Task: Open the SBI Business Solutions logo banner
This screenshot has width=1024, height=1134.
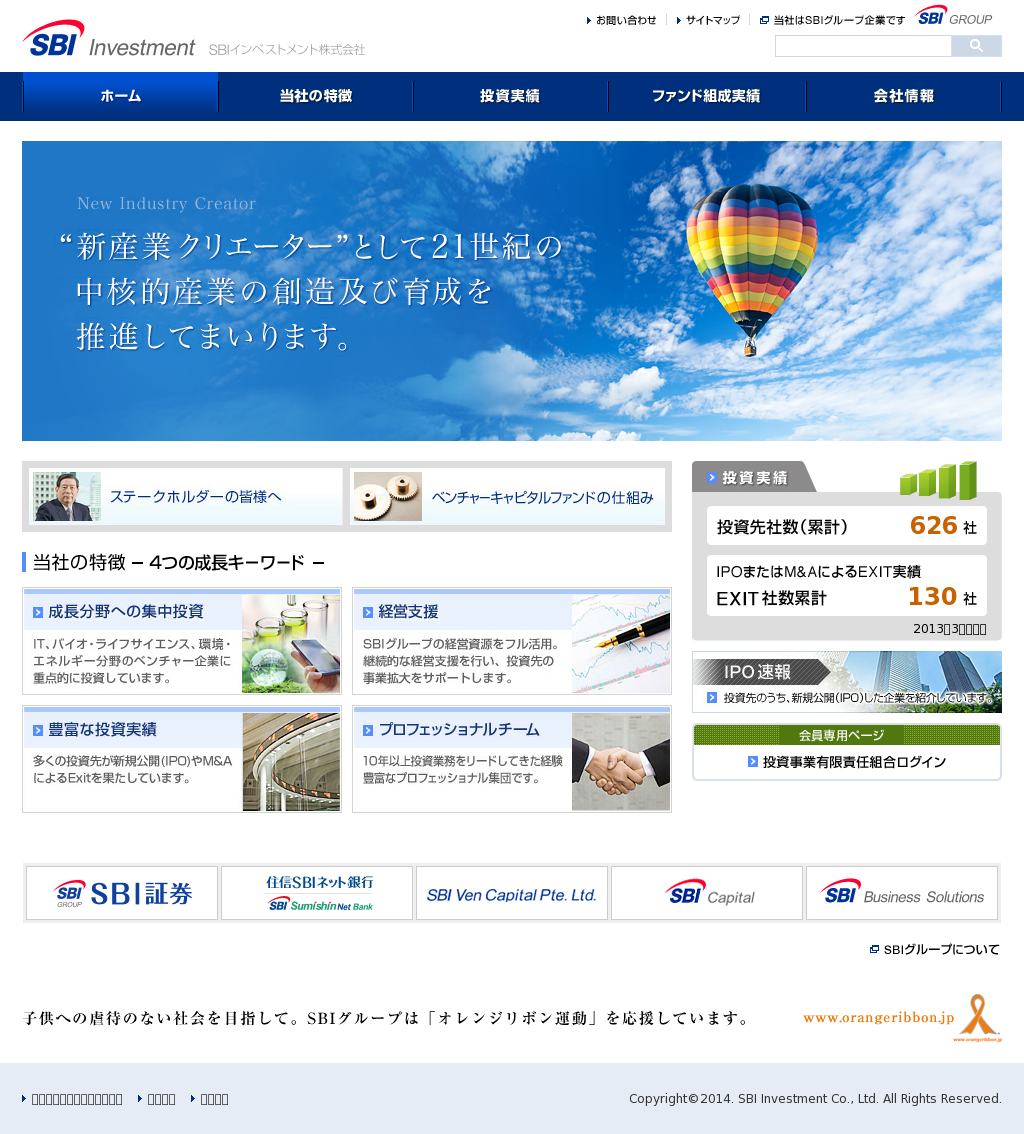Action: tap(902, 893)
